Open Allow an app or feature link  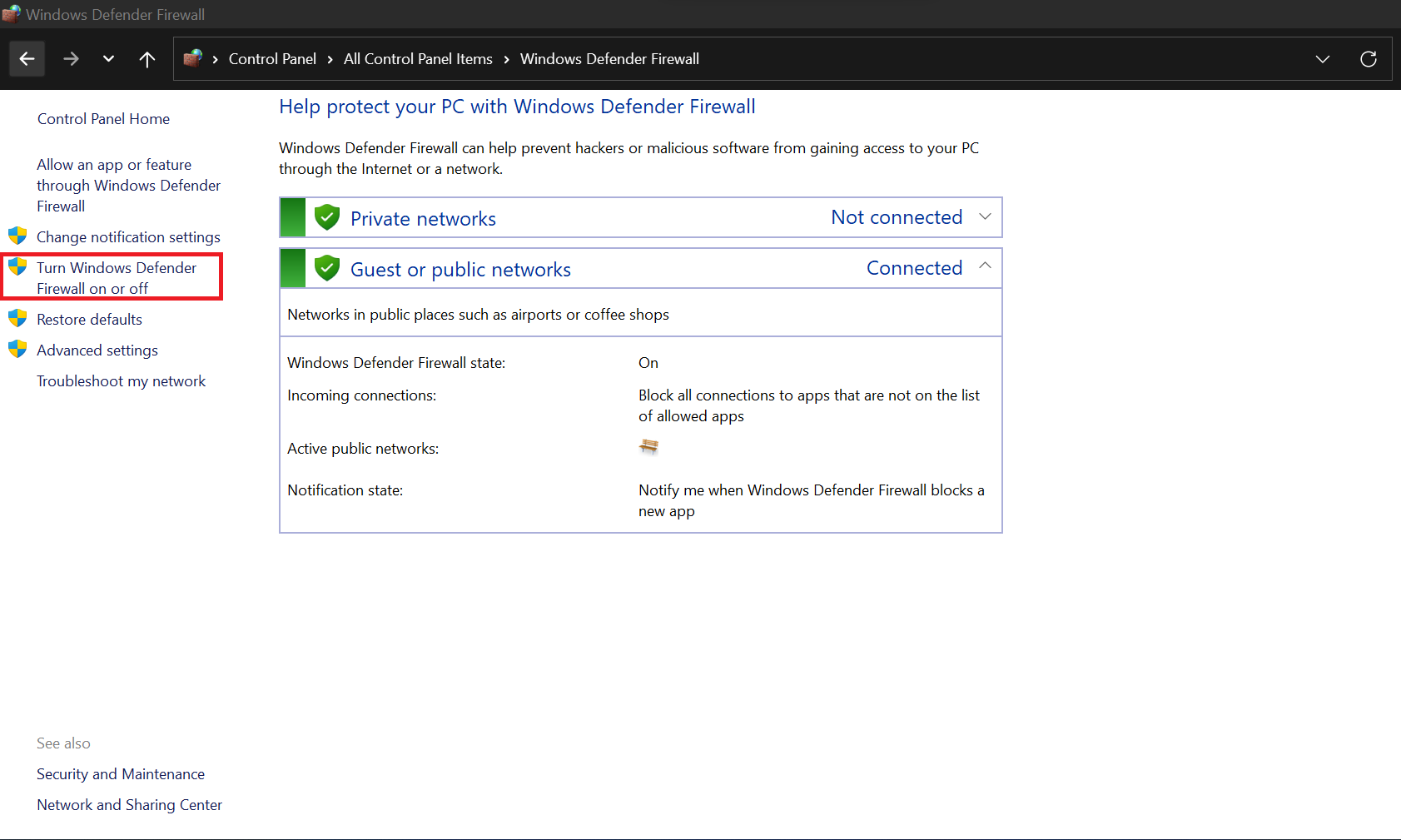click(x=128, y=186)
